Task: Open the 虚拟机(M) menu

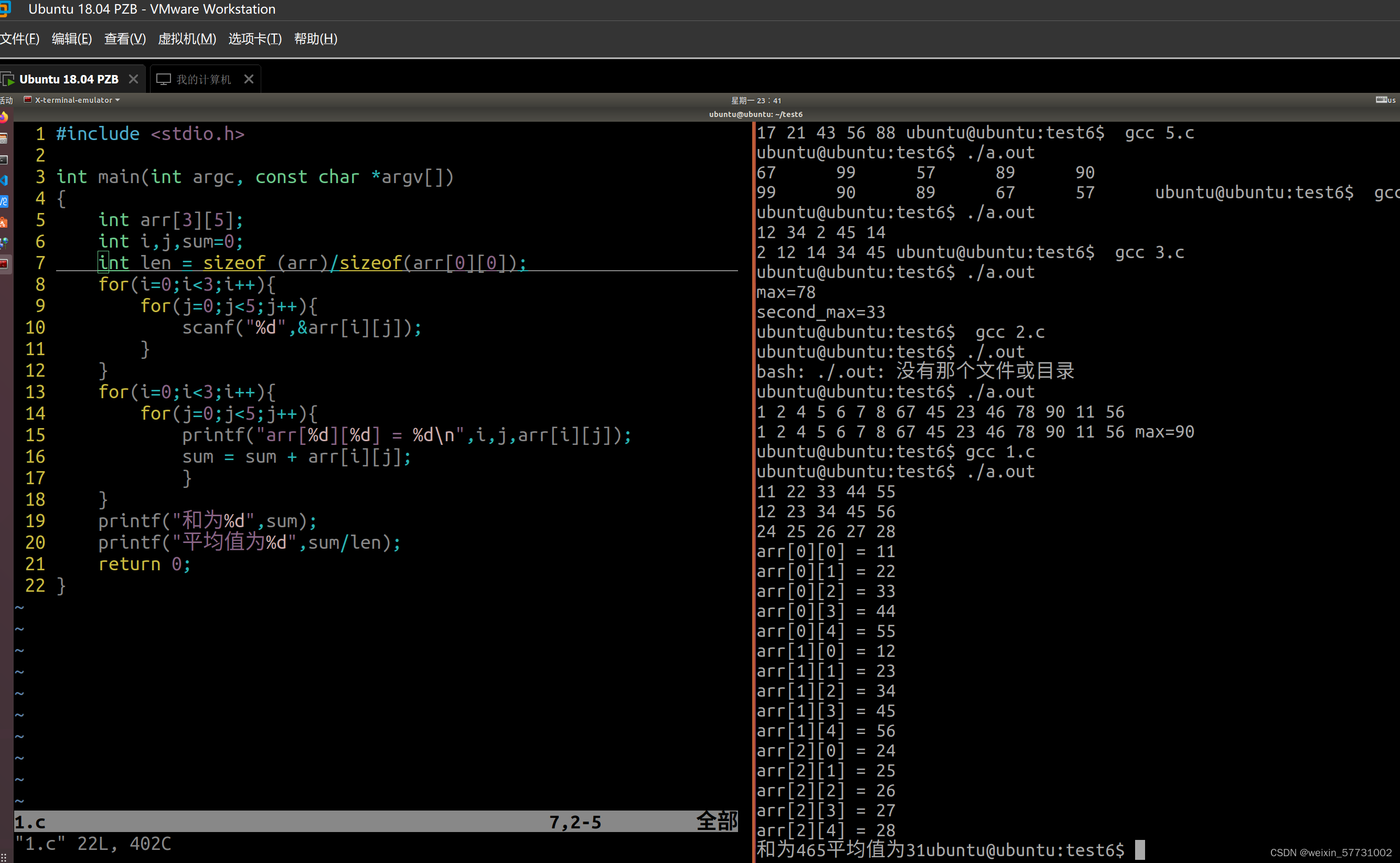Action: (187, 39)
